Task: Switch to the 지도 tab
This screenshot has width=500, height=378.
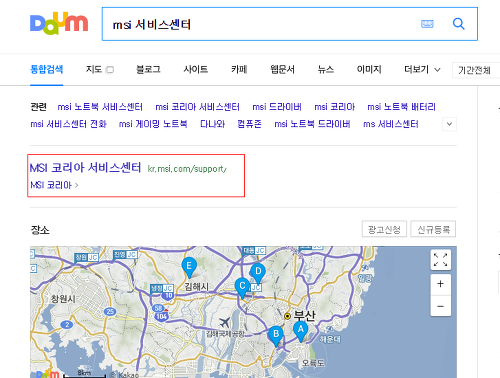Action: (x=94, y=69)
